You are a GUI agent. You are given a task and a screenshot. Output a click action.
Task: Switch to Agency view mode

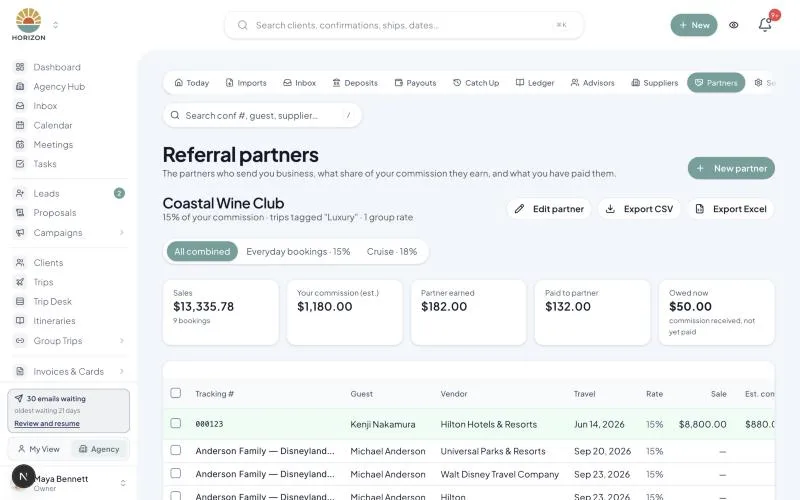[x=99, y=449]
